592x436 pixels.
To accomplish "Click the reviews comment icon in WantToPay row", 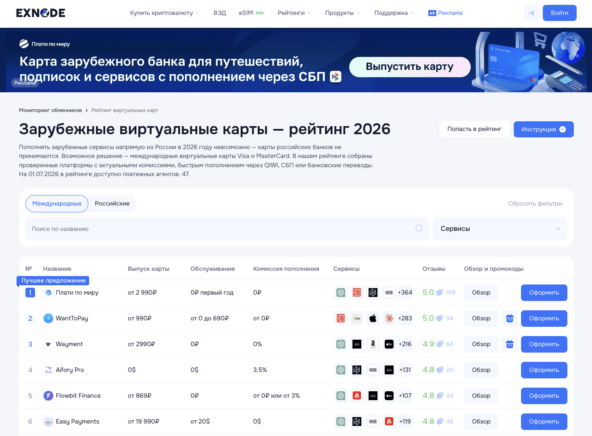I will (440, 318).
